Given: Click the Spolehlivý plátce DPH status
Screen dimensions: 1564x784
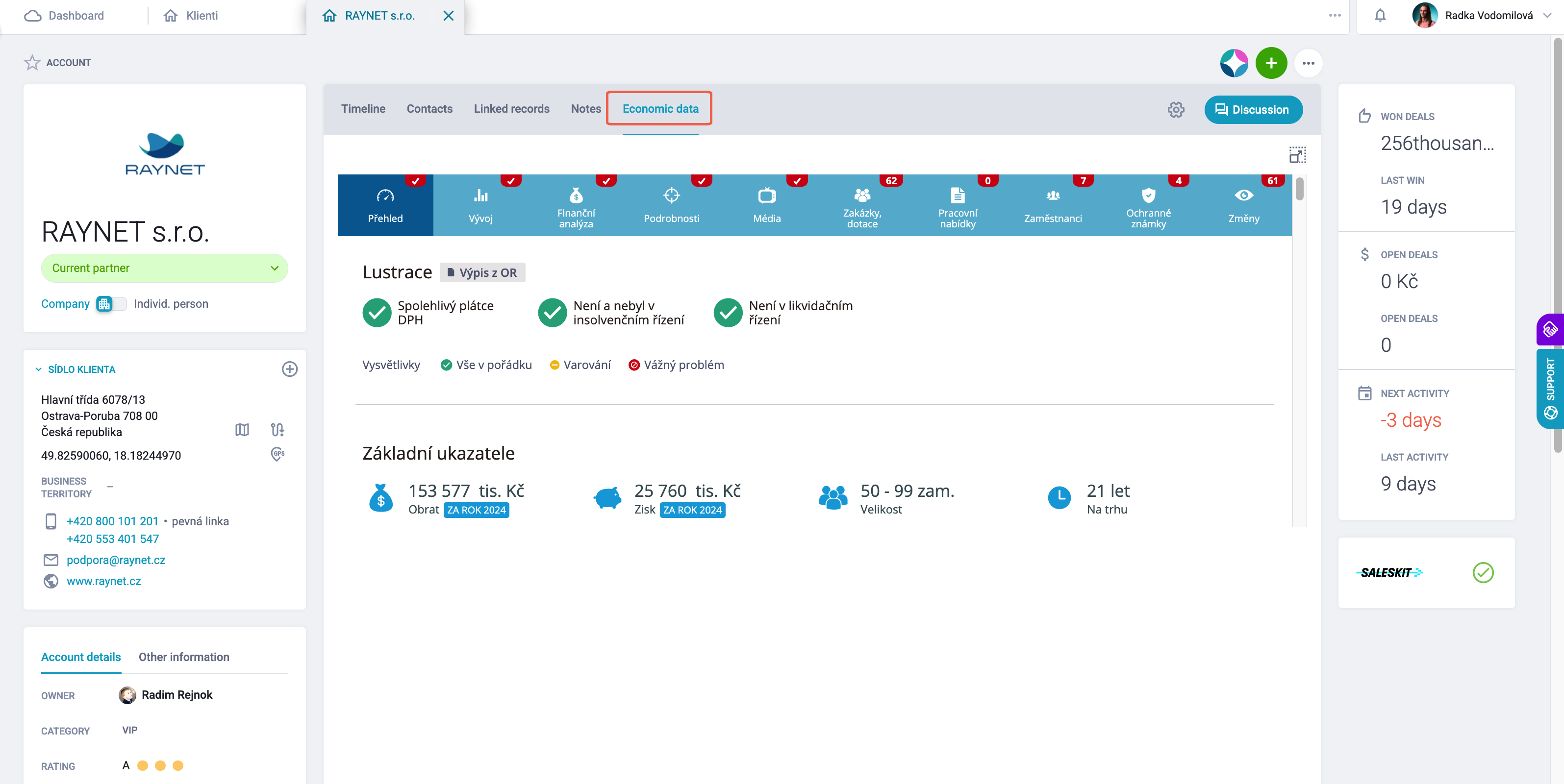Looking at the screenshot, I should pos(428,313).
